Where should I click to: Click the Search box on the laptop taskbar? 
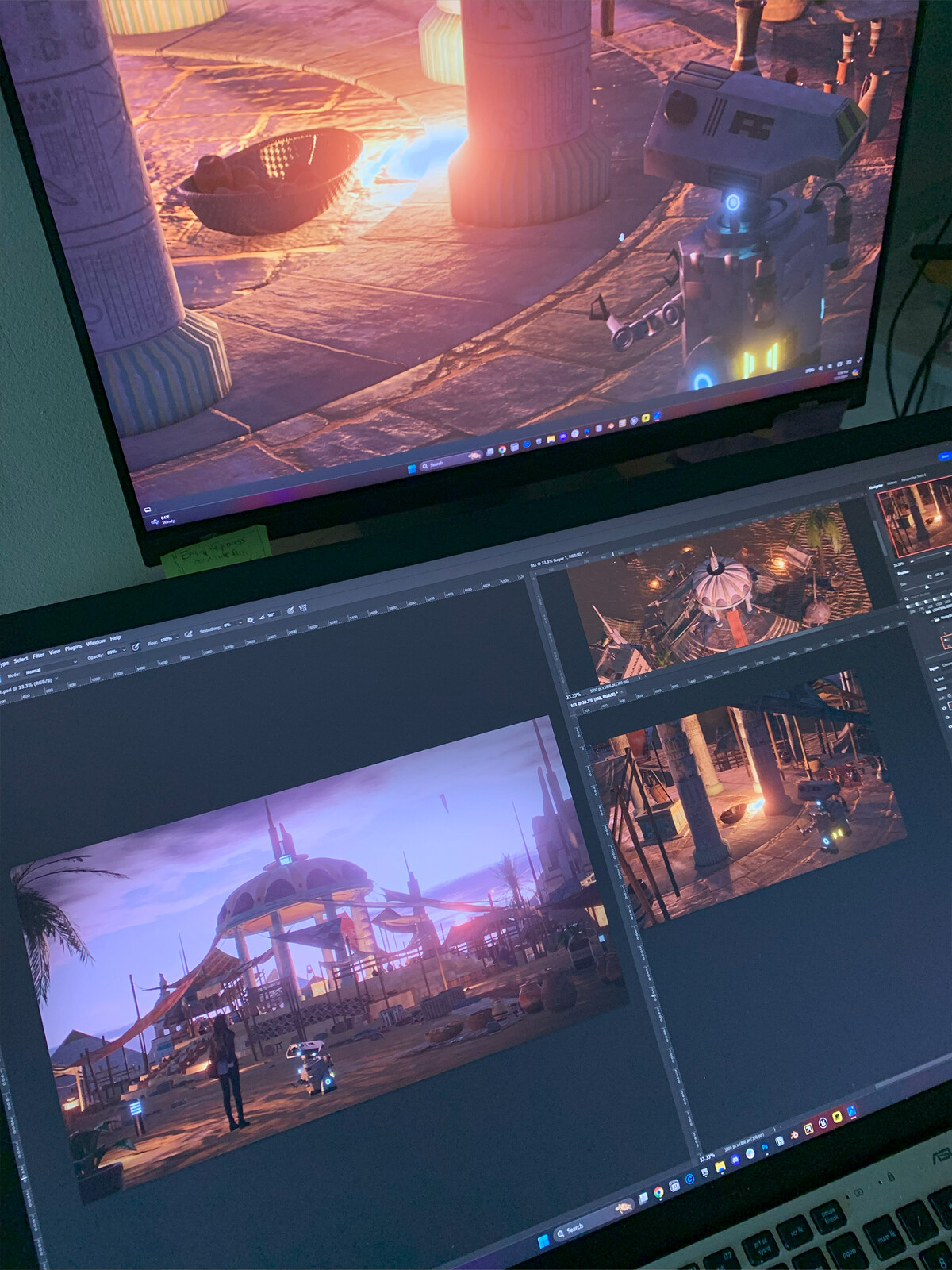point(593,1221)
